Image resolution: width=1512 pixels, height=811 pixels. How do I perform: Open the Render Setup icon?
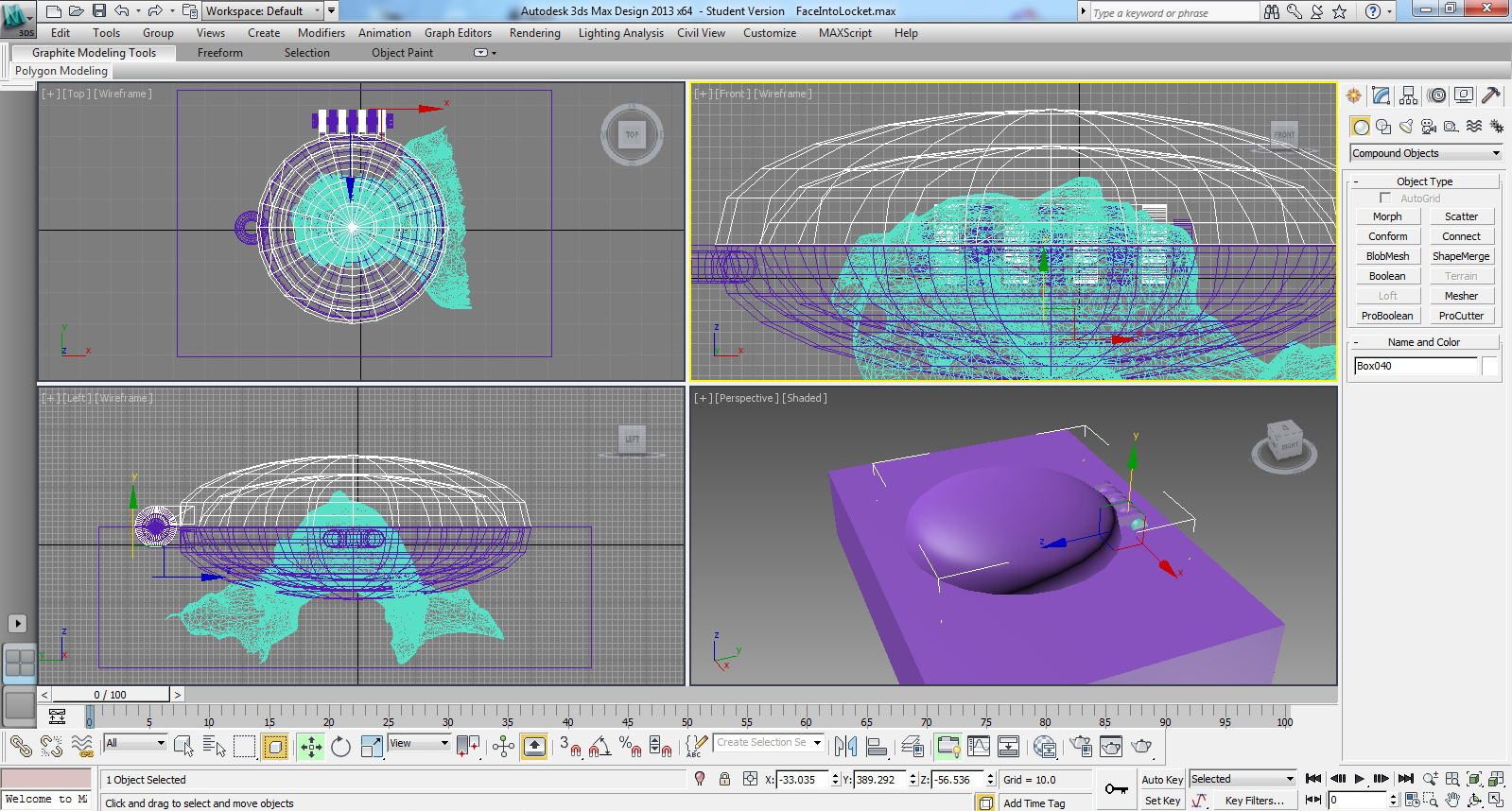[x=1081, y=747]
